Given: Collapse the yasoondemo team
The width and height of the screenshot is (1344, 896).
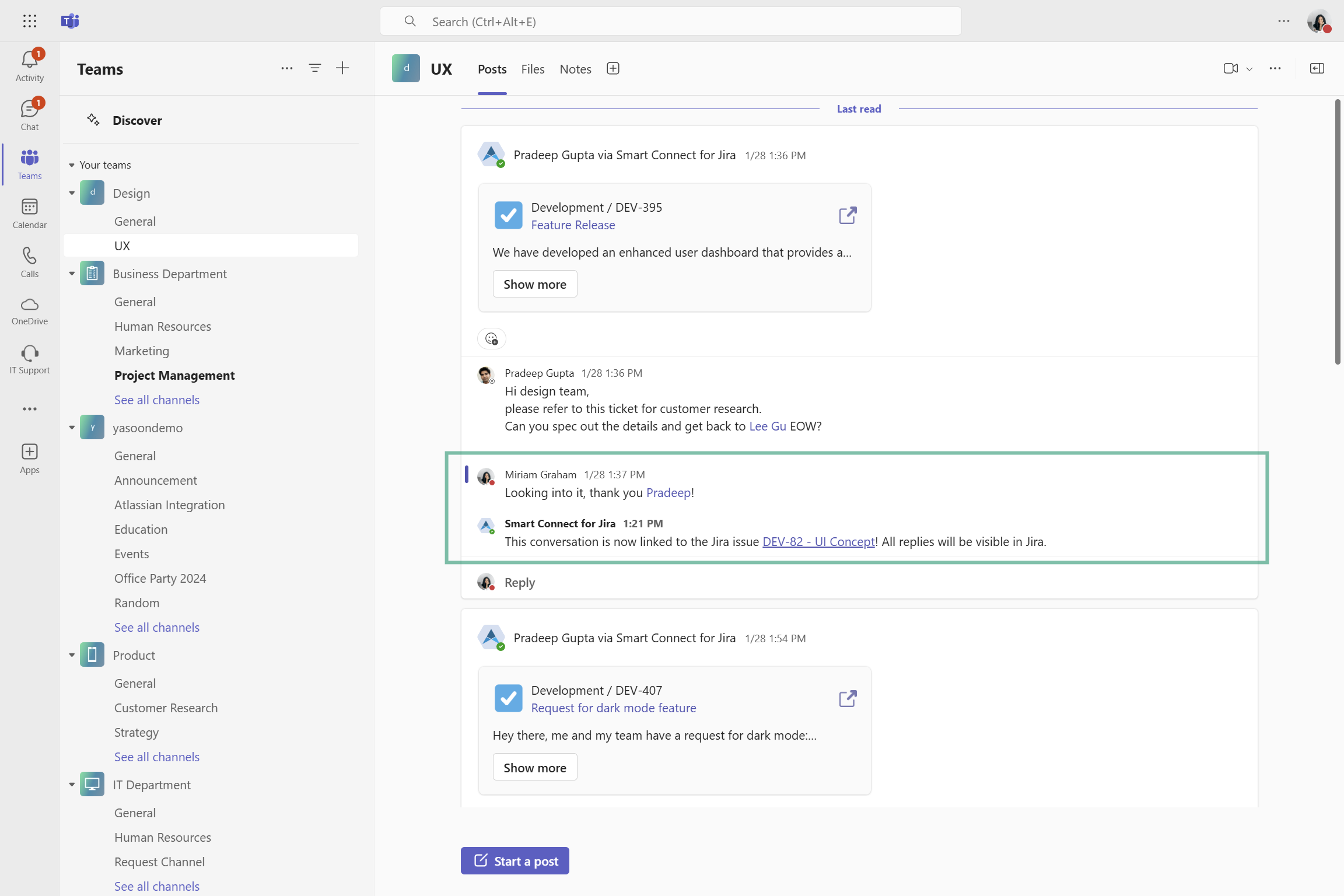Looking at the screenshot, I should coord(72,428).
